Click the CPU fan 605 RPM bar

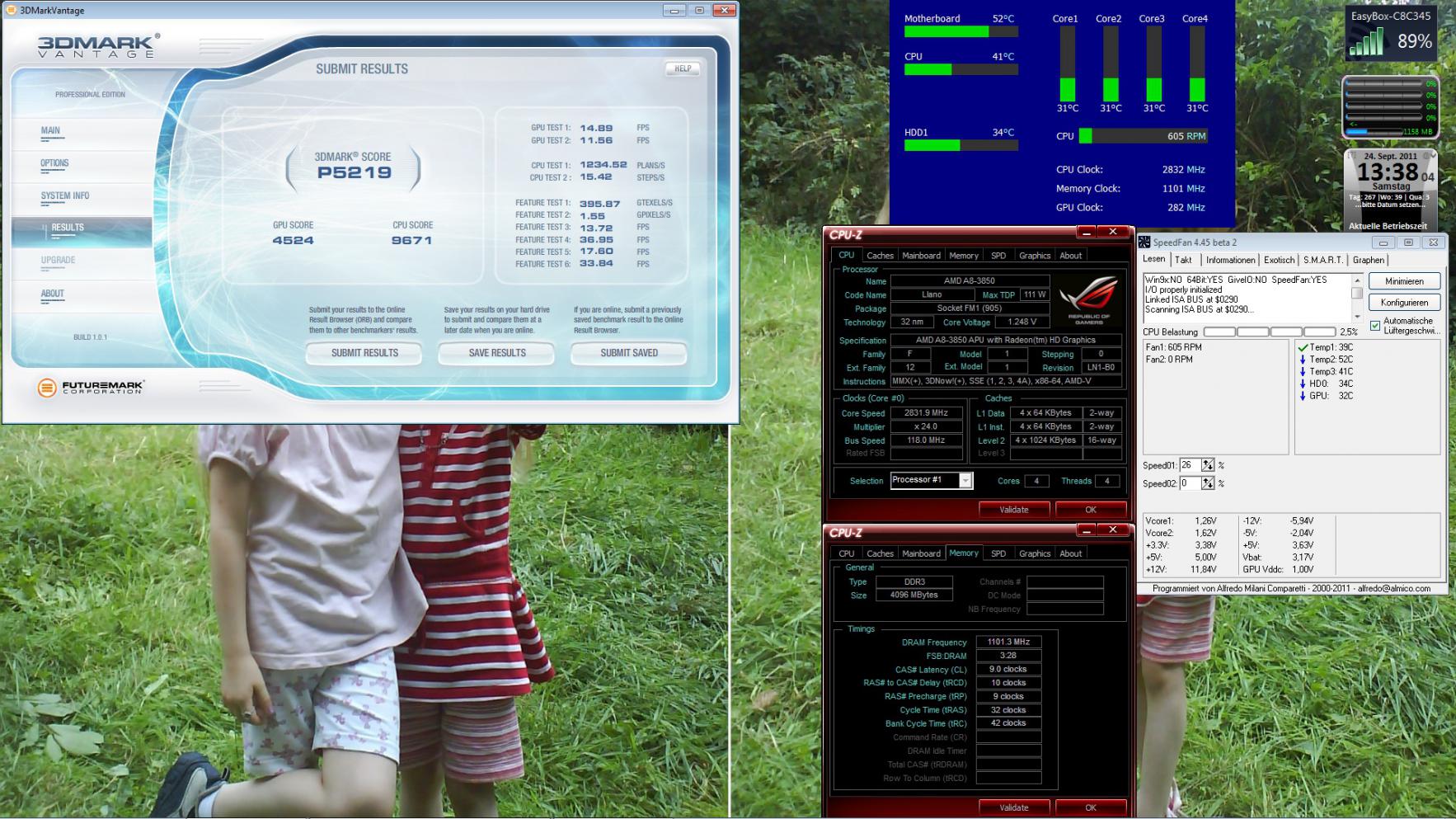click(1144, 136)
